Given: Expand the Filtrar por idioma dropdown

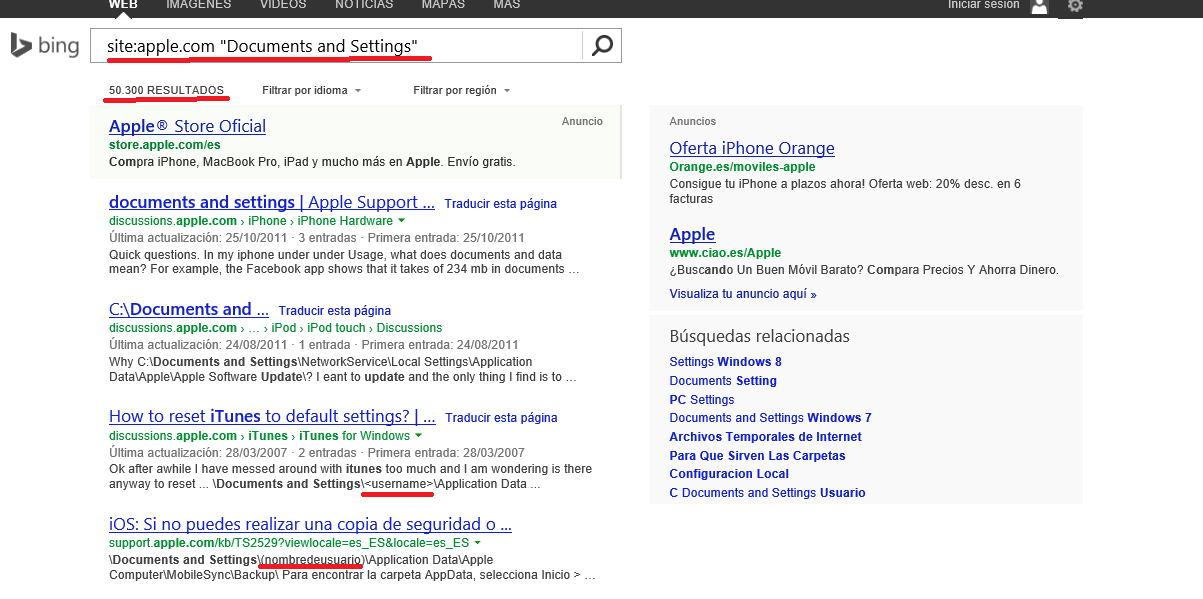Looking at the screenshot, I should 311,90.
